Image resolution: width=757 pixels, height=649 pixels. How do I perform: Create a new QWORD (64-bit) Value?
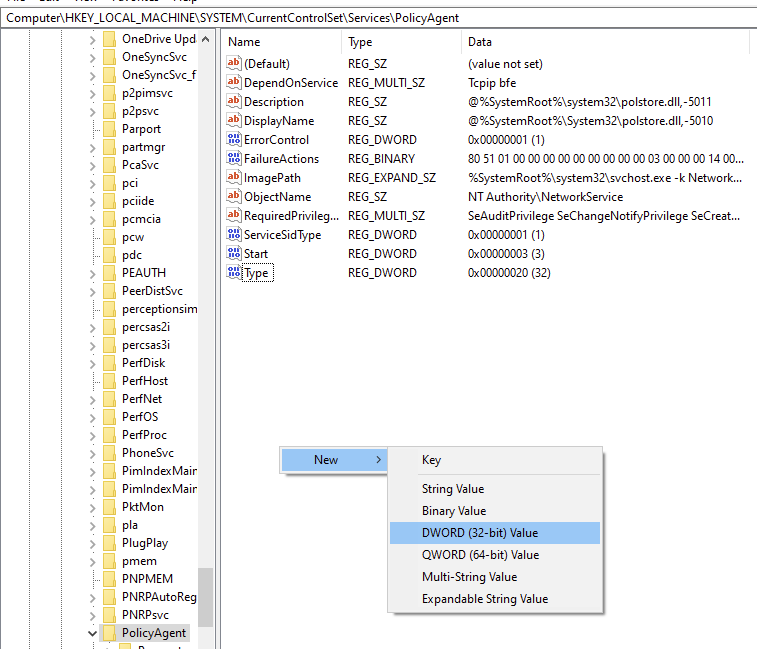point(495,555)
